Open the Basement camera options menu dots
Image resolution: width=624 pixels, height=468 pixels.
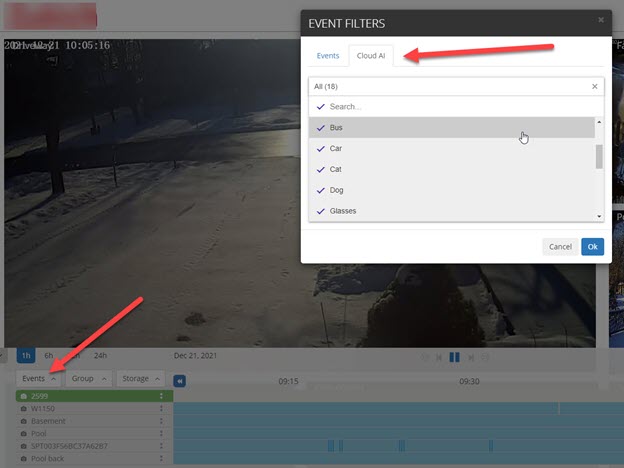[x=161, y=421]
